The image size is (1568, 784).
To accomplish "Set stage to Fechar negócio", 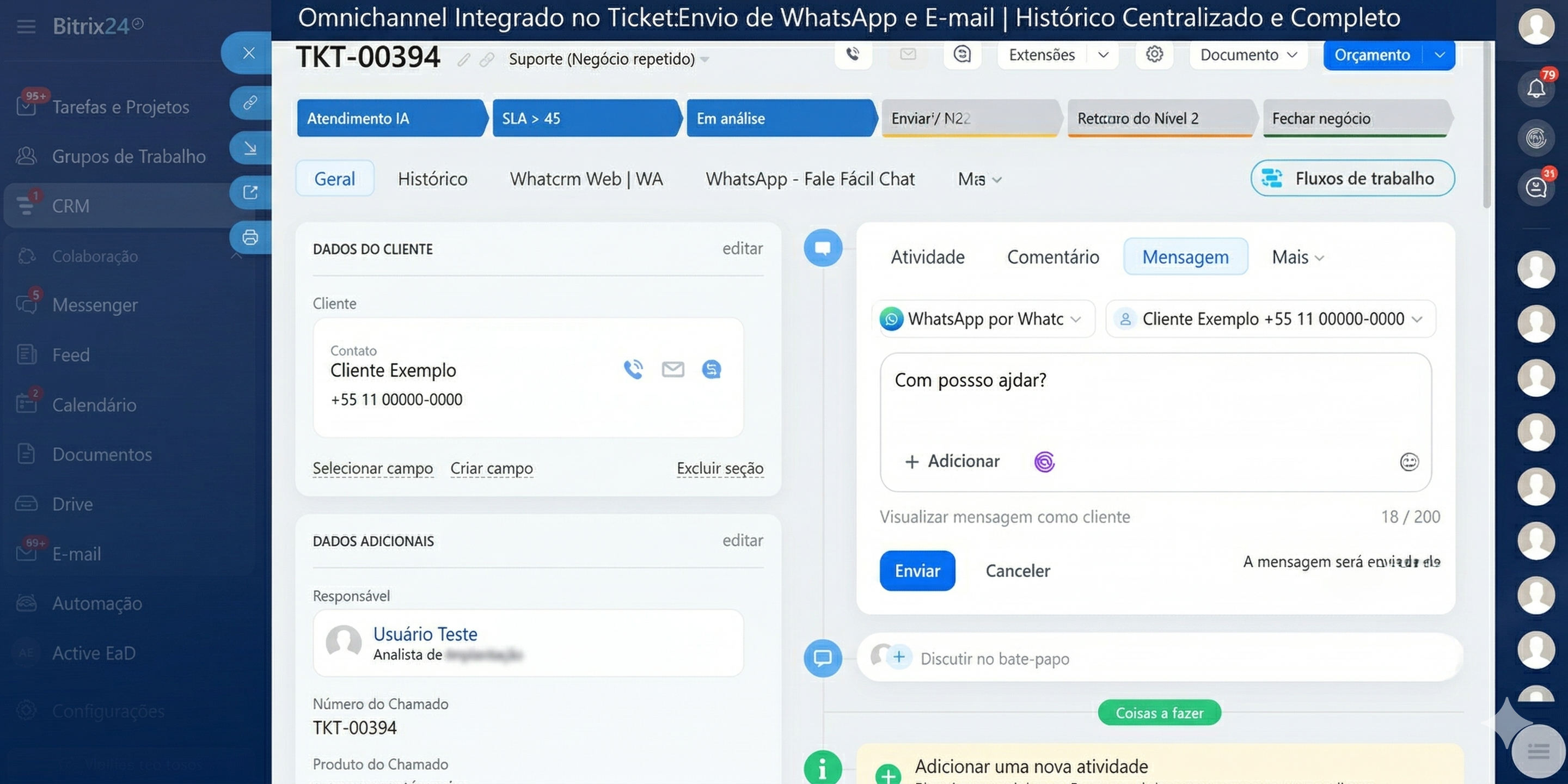I will tap(1357, 118).
